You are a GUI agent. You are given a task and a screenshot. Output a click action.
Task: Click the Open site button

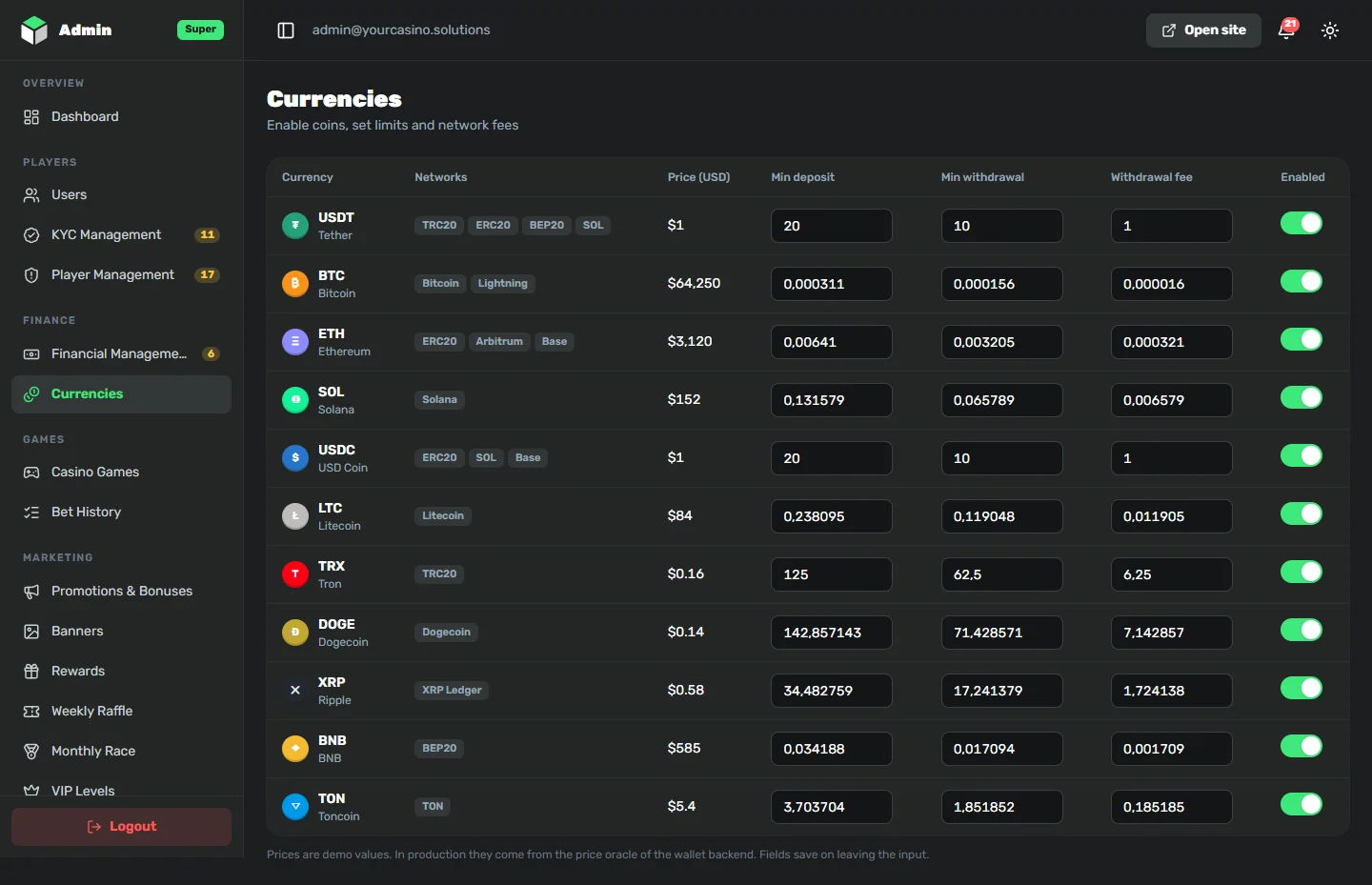pyautogui.click(x=1203, y=30)
